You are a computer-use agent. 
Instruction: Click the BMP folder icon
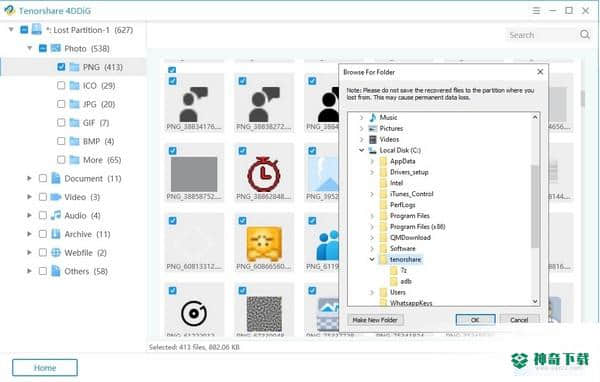74,141
